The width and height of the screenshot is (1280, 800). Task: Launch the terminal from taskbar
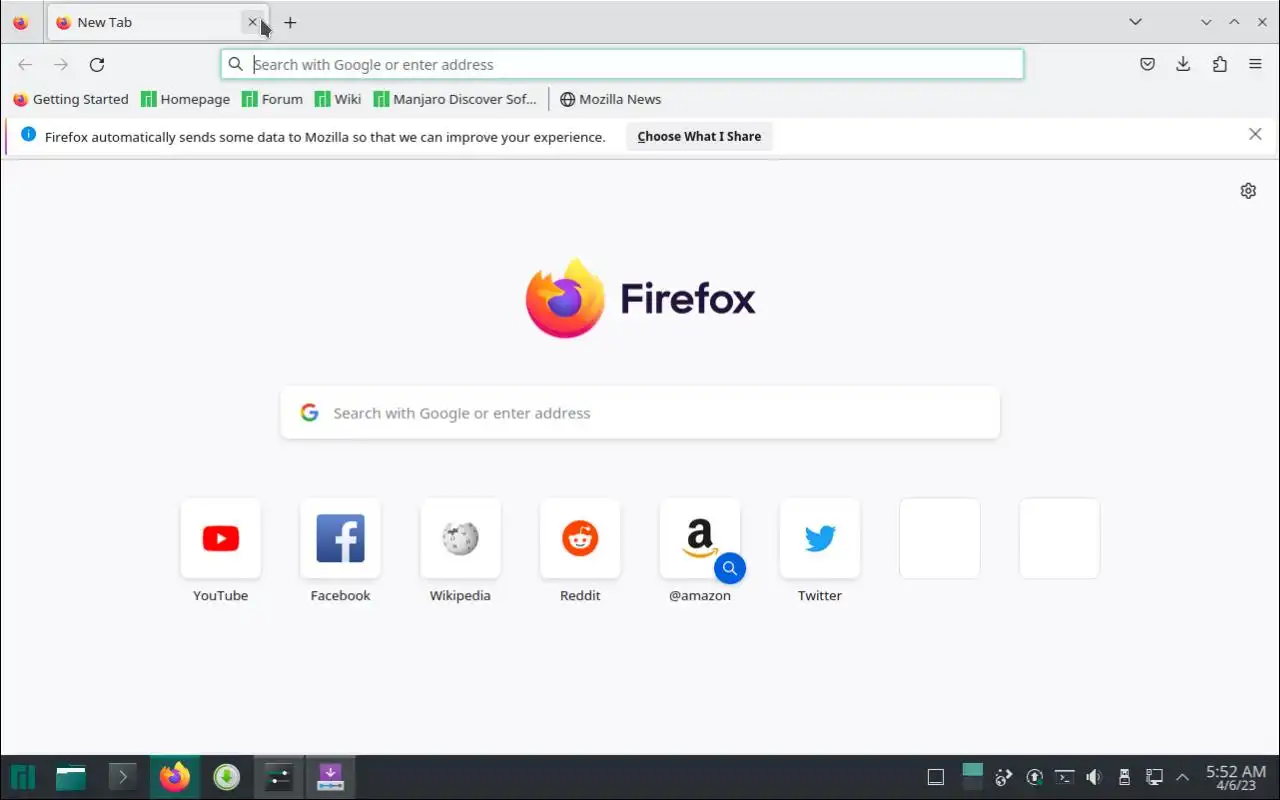122,777
